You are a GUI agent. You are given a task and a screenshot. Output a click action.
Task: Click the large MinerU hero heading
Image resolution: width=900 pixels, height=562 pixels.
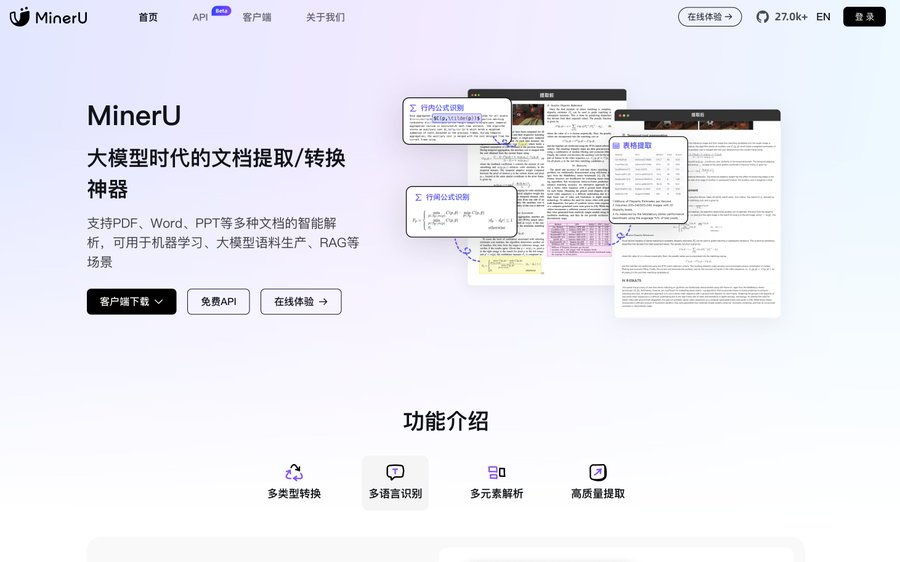click(x=134, y=115)
